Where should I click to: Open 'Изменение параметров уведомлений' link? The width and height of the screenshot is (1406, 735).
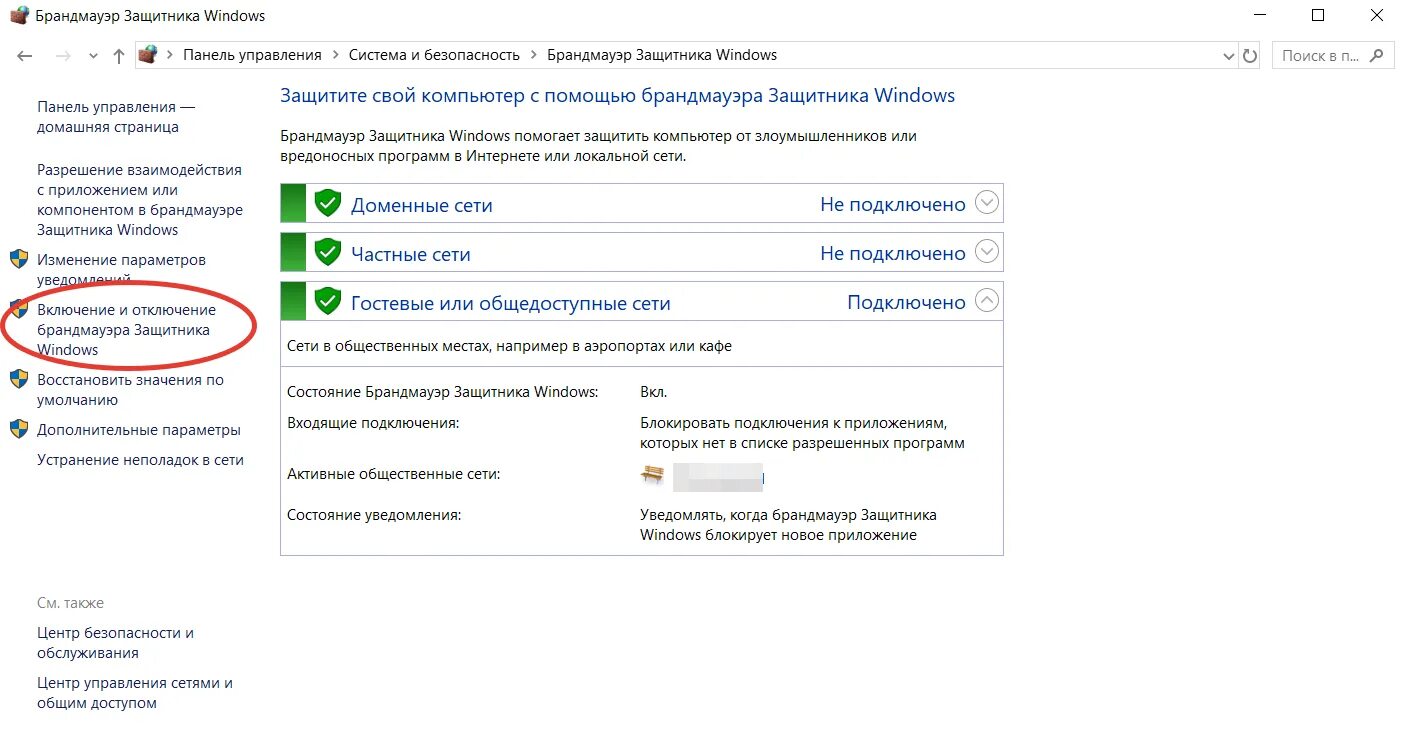coord(121,270)
